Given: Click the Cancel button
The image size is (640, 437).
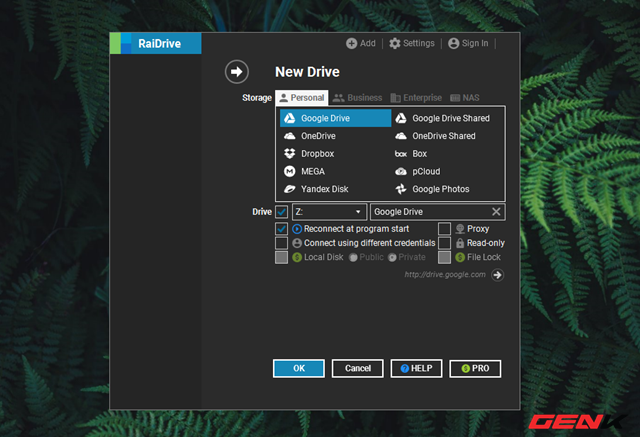Looking at the screenshot, I should 358,368.
